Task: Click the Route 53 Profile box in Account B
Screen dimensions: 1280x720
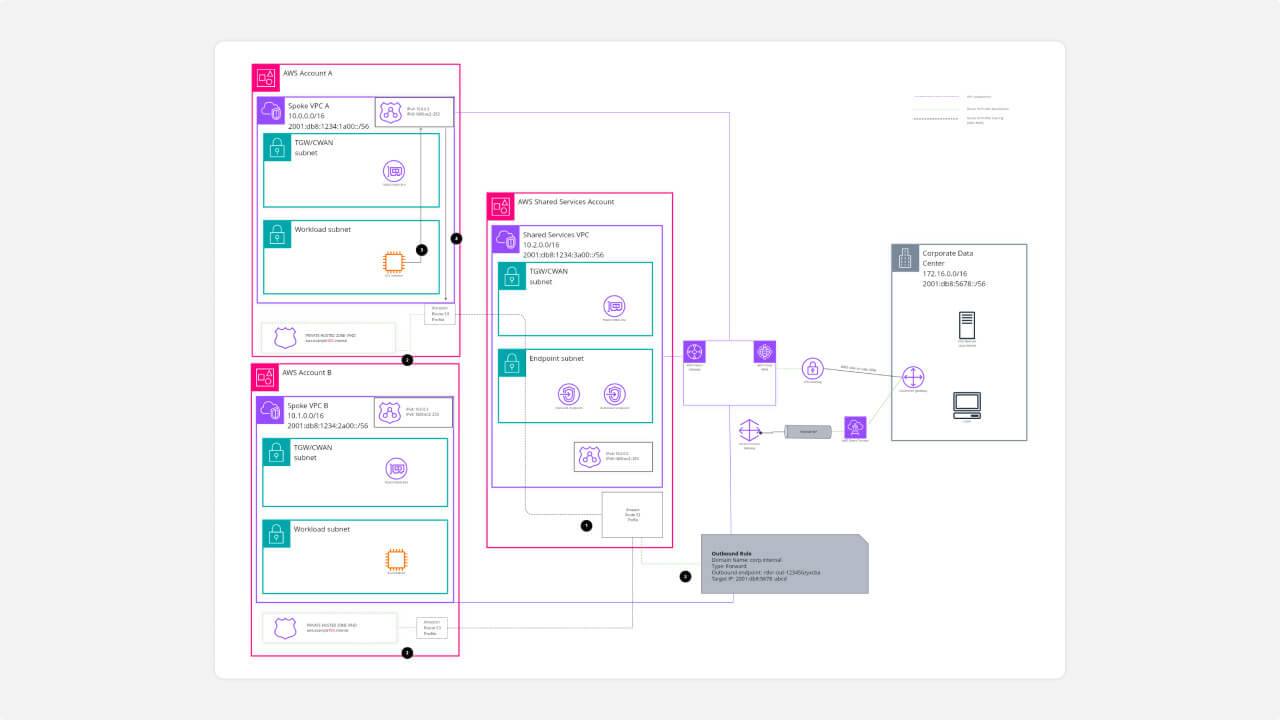Action: [x=431, y=628]
